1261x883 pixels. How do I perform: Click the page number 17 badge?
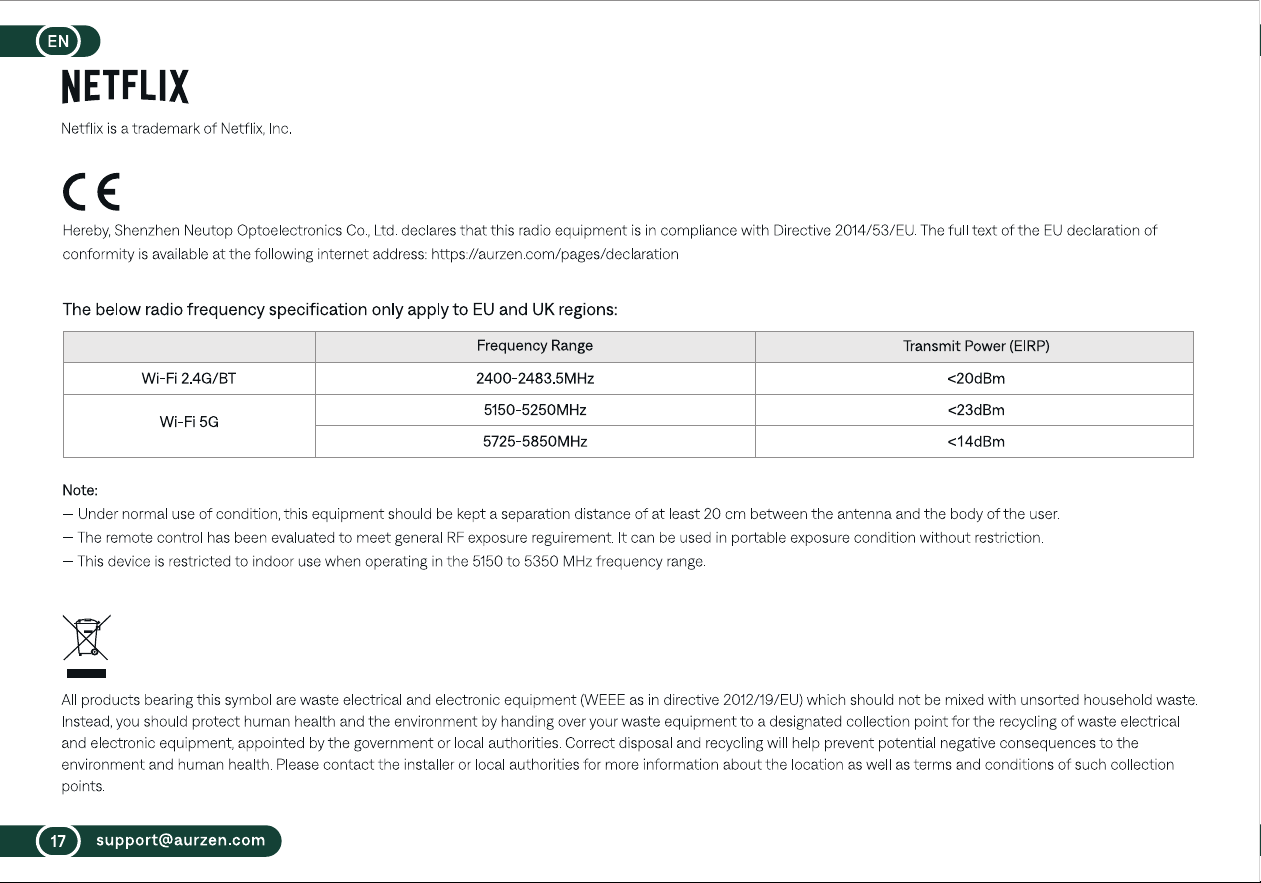[x=59, y=841]
